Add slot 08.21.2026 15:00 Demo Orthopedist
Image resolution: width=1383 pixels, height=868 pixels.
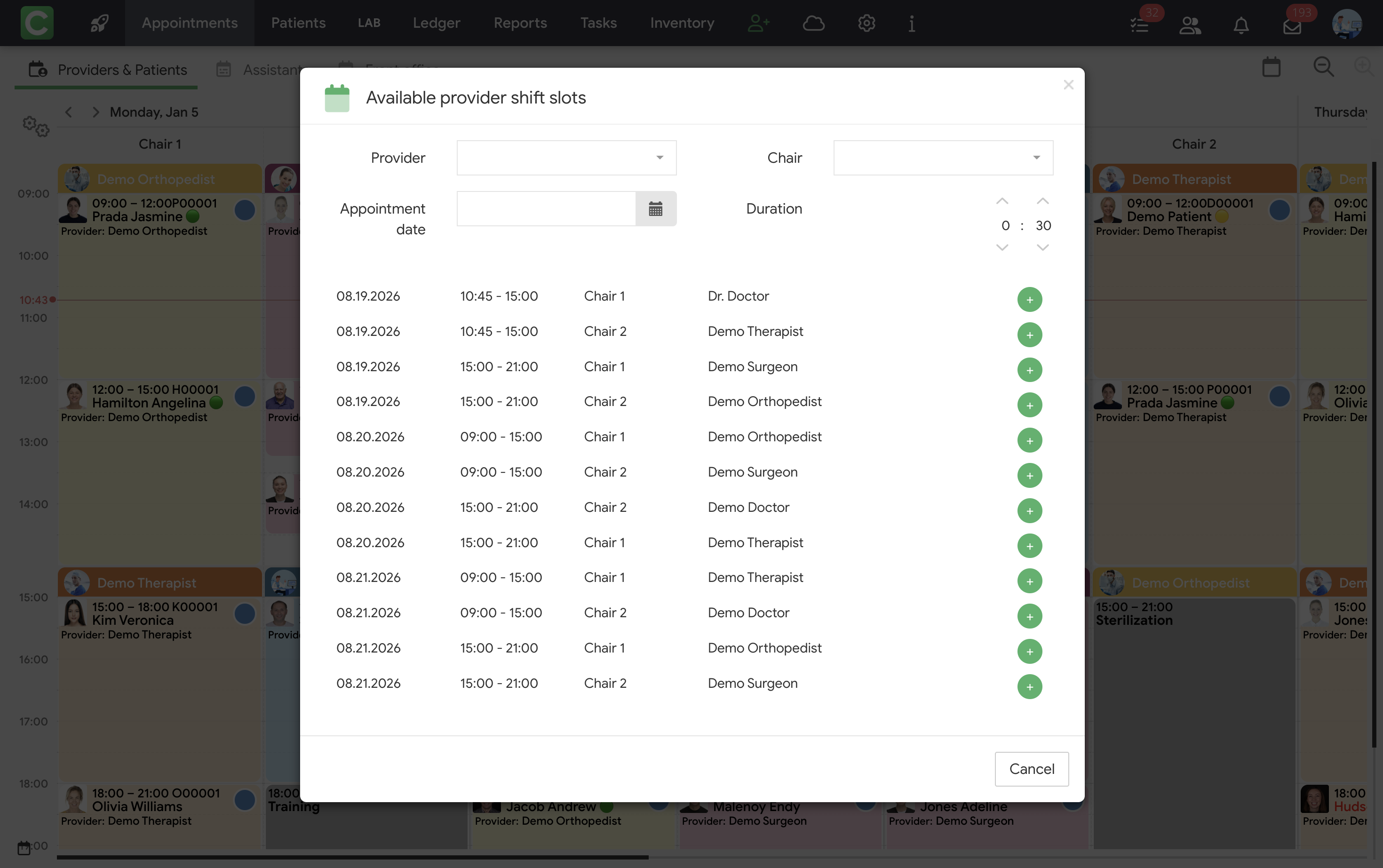(x=1030, y=651)
